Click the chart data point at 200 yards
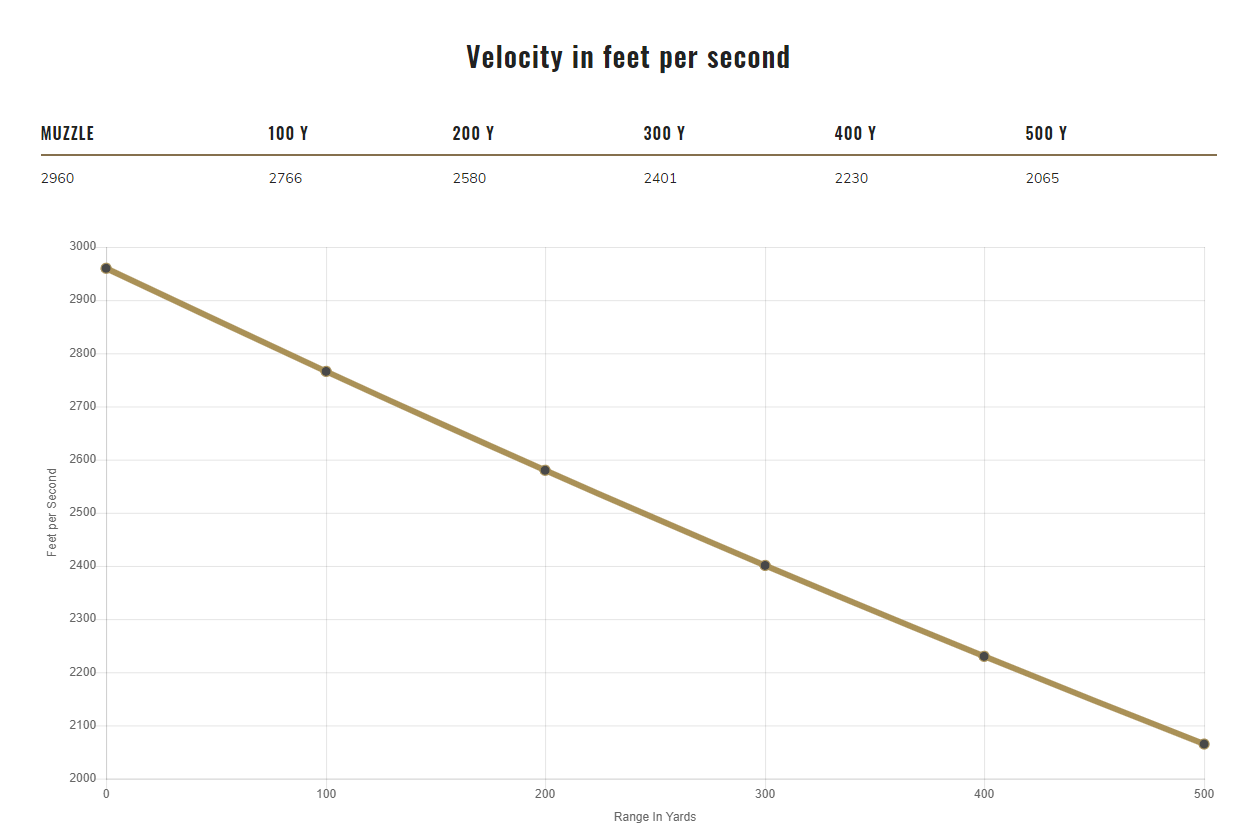This screenshot has height=835, width=1242. pyautogui.click(x=545, y=470)
